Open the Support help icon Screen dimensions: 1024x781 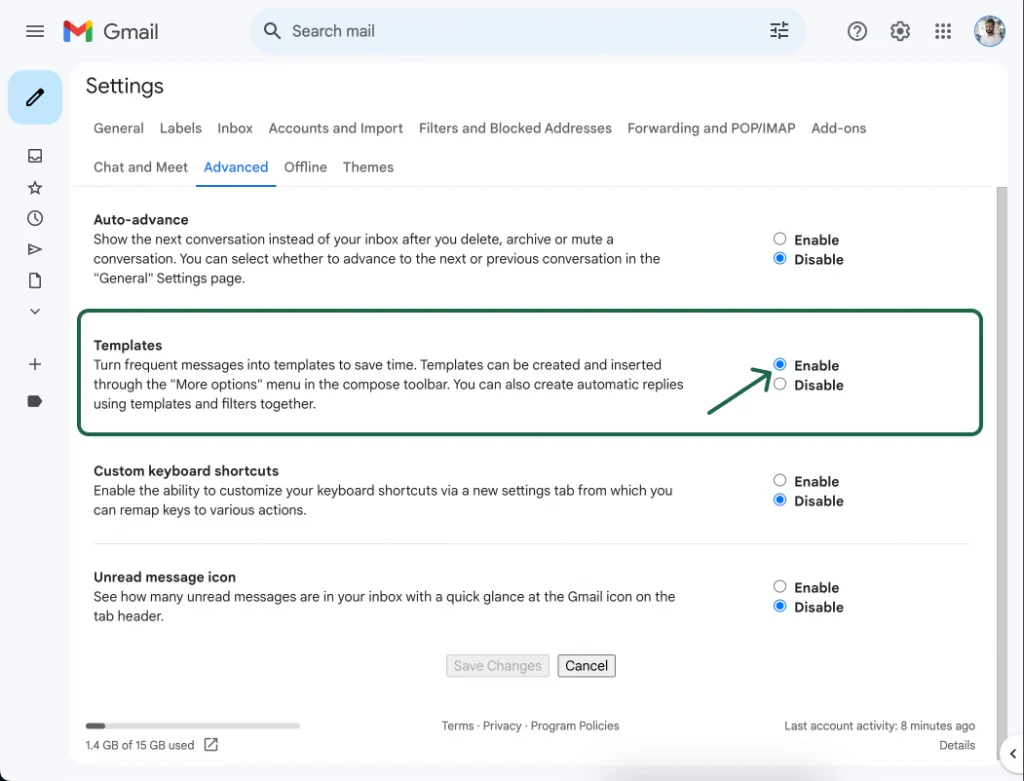point(857,31)
